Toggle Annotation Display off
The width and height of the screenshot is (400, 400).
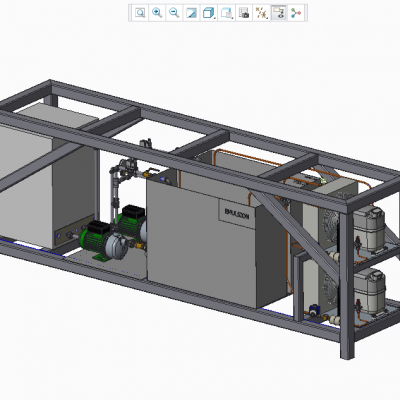click(279, 13)
